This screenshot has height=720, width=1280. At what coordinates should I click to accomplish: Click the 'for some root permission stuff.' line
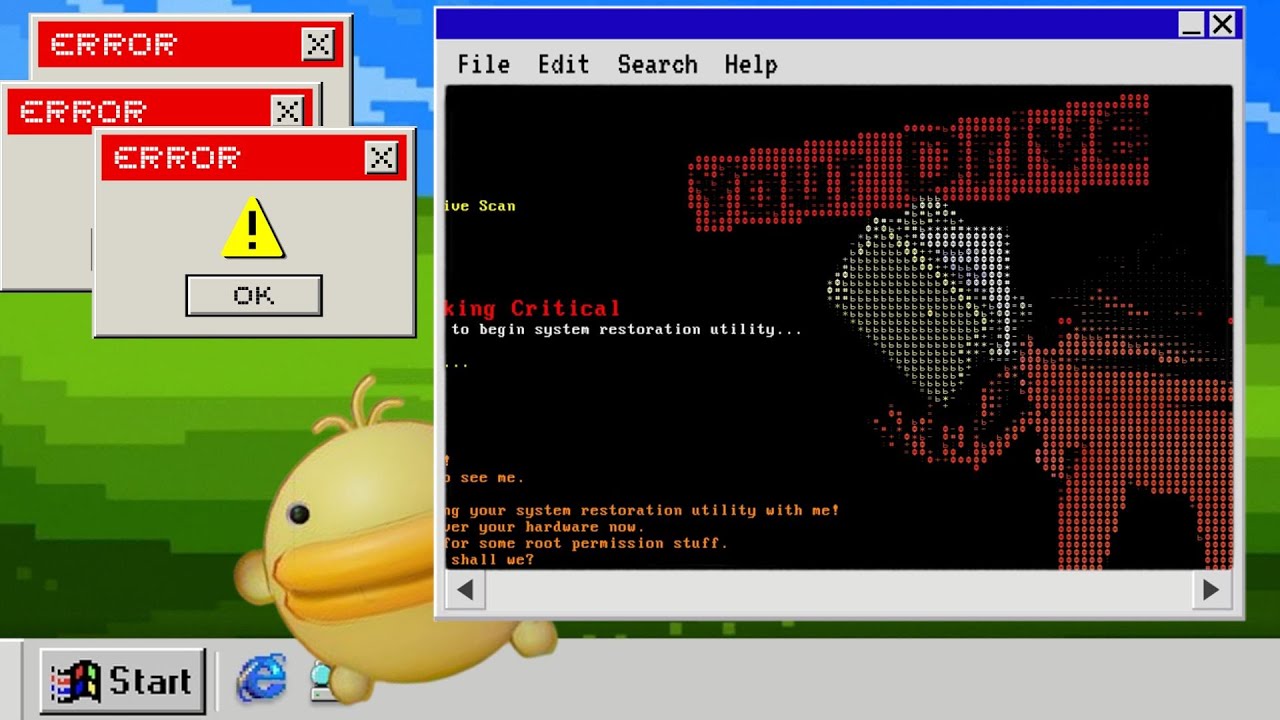pos(587,543)
